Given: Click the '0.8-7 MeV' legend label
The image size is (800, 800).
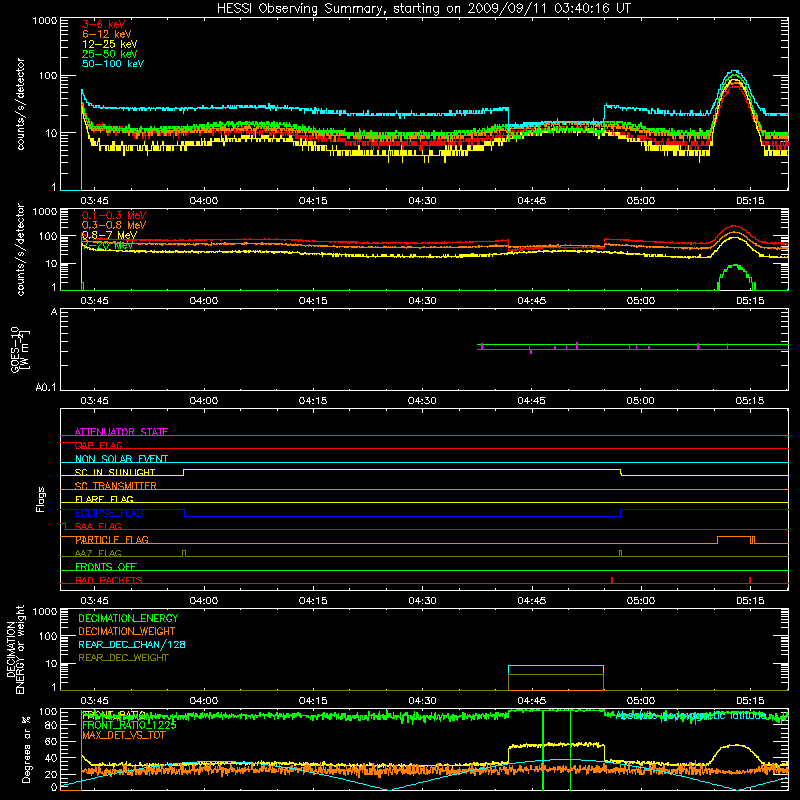Looking at the screenshot, I should tap(109, 235).
